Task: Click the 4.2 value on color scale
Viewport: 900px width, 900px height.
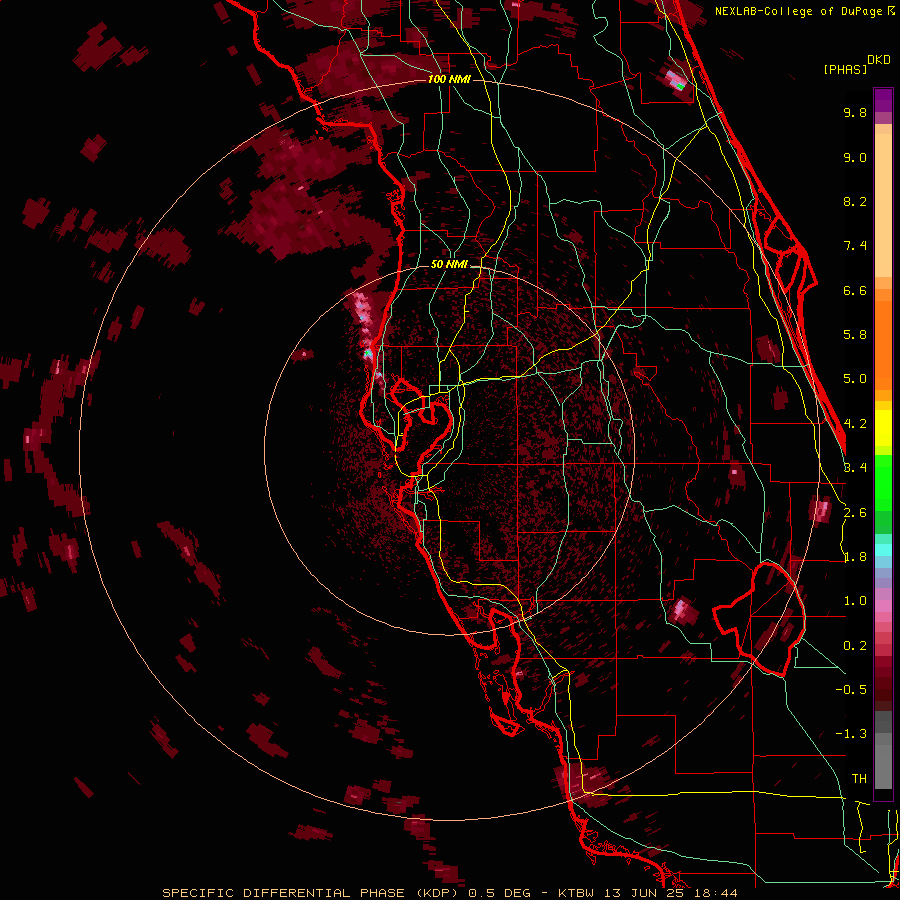Action: point(855,424)
